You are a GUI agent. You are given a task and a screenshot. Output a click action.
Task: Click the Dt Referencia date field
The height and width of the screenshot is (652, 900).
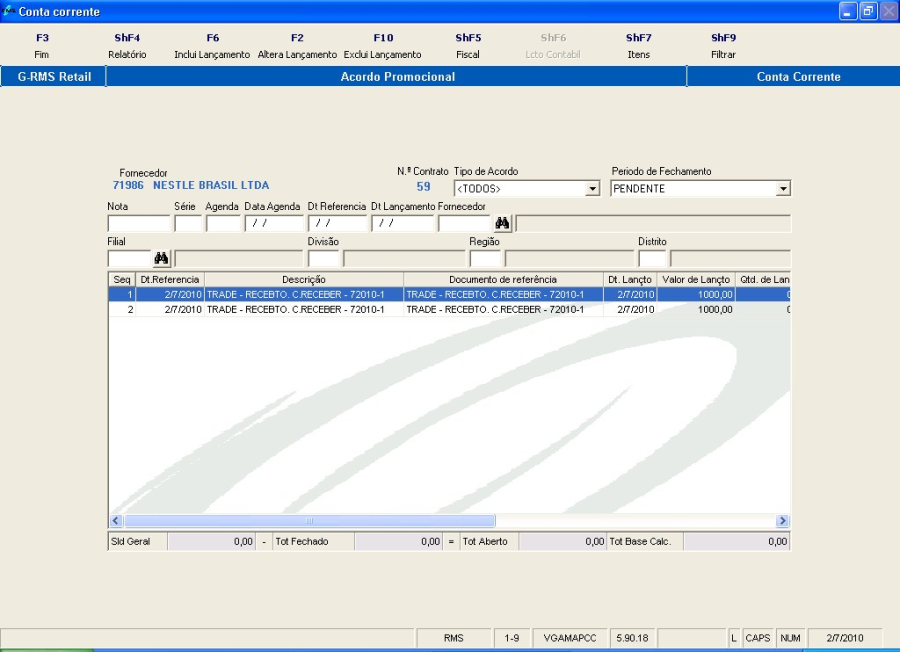[338, 223]
